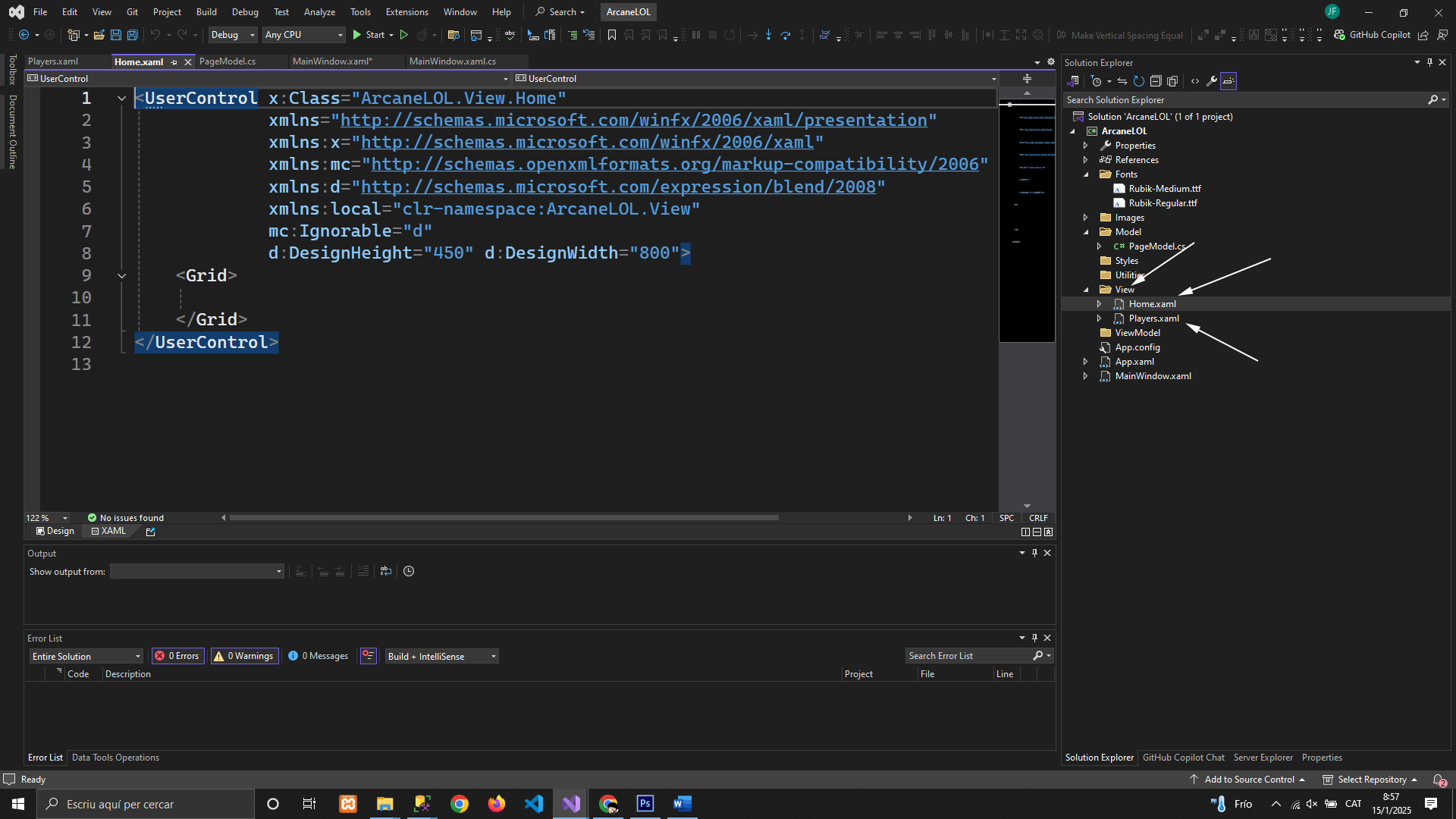This screenshot has width=1456, height=819.
Task: Switch to the PageModel.cs tab
Action: (227, 61)
